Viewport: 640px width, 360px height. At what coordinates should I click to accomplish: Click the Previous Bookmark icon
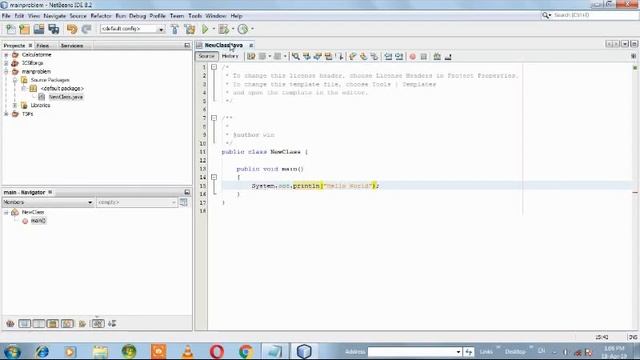point(353,56)
